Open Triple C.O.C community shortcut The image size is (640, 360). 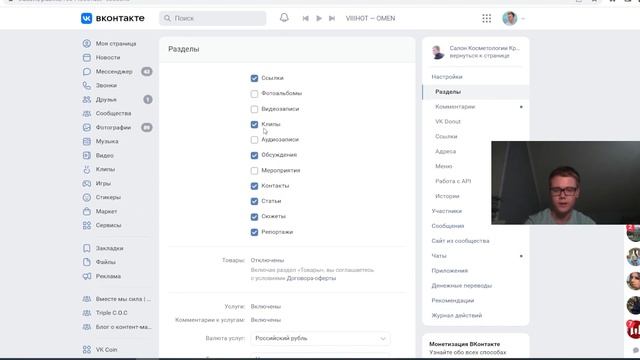coord(111,313)
